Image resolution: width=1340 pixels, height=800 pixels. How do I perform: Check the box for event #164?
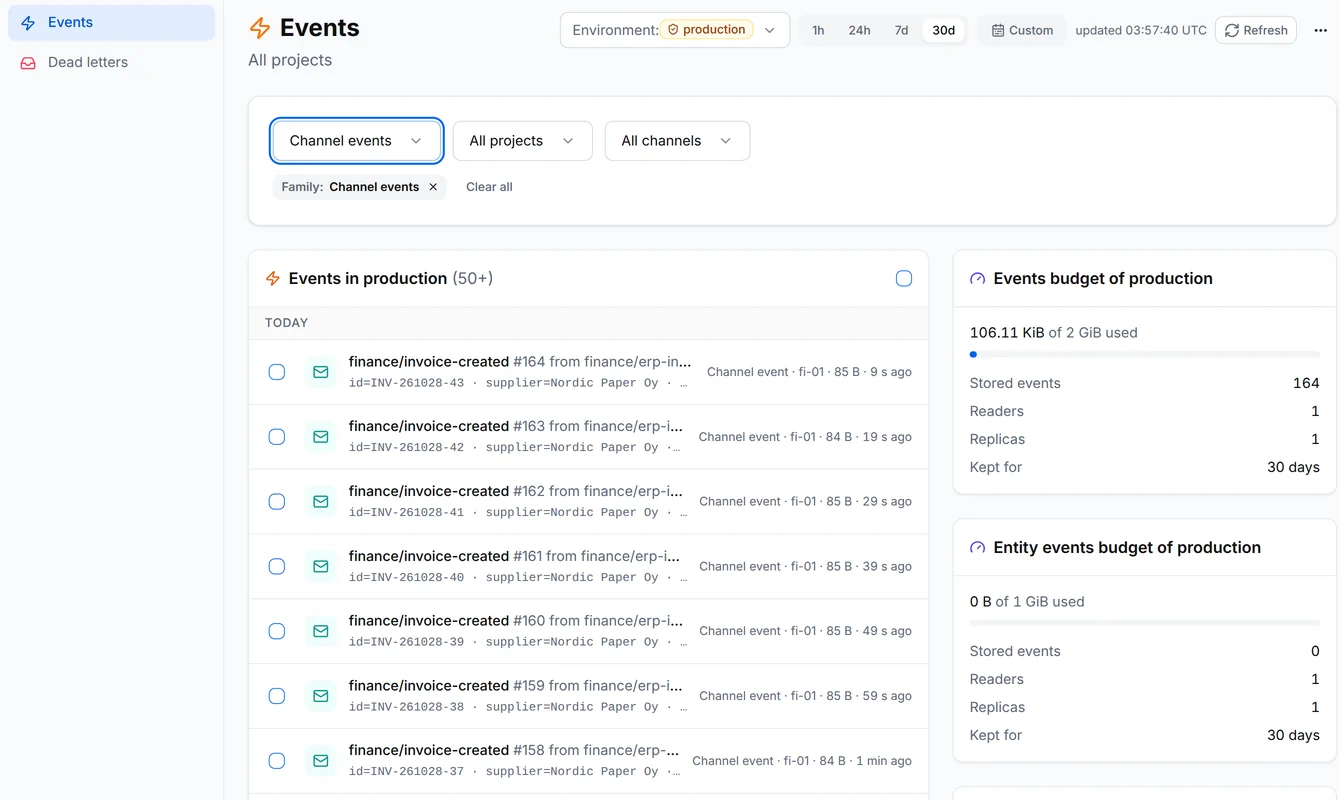pyautogui.click(x=277, y=372)
